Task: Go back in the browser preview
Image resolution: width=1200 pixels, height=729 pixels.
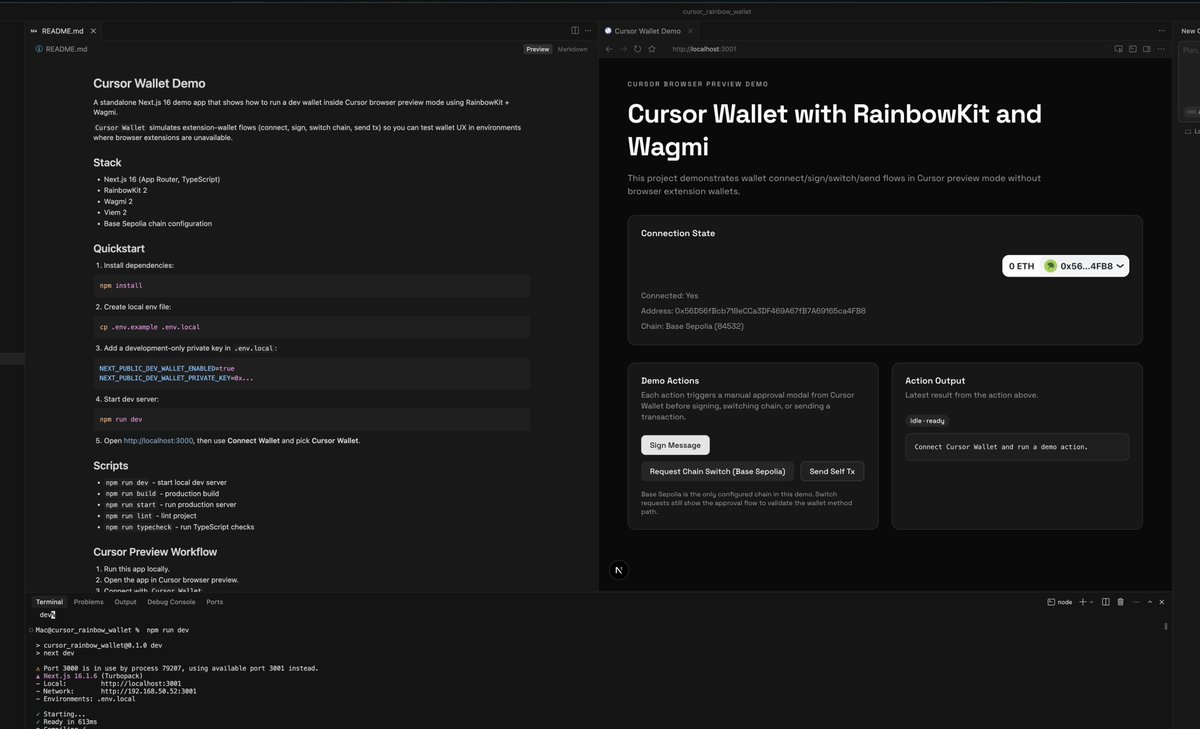Action: click(x=610, y=49)
